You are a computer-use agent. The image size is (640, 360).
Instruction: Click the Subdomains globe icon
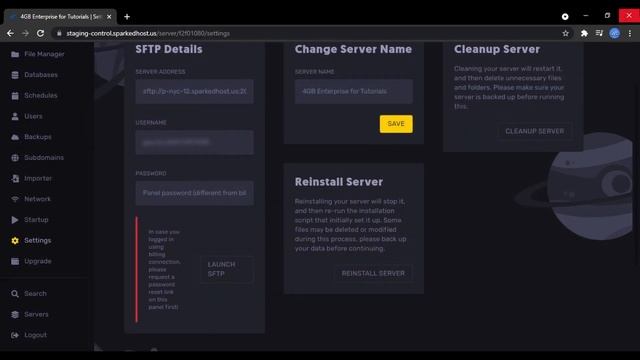[15, 158]
